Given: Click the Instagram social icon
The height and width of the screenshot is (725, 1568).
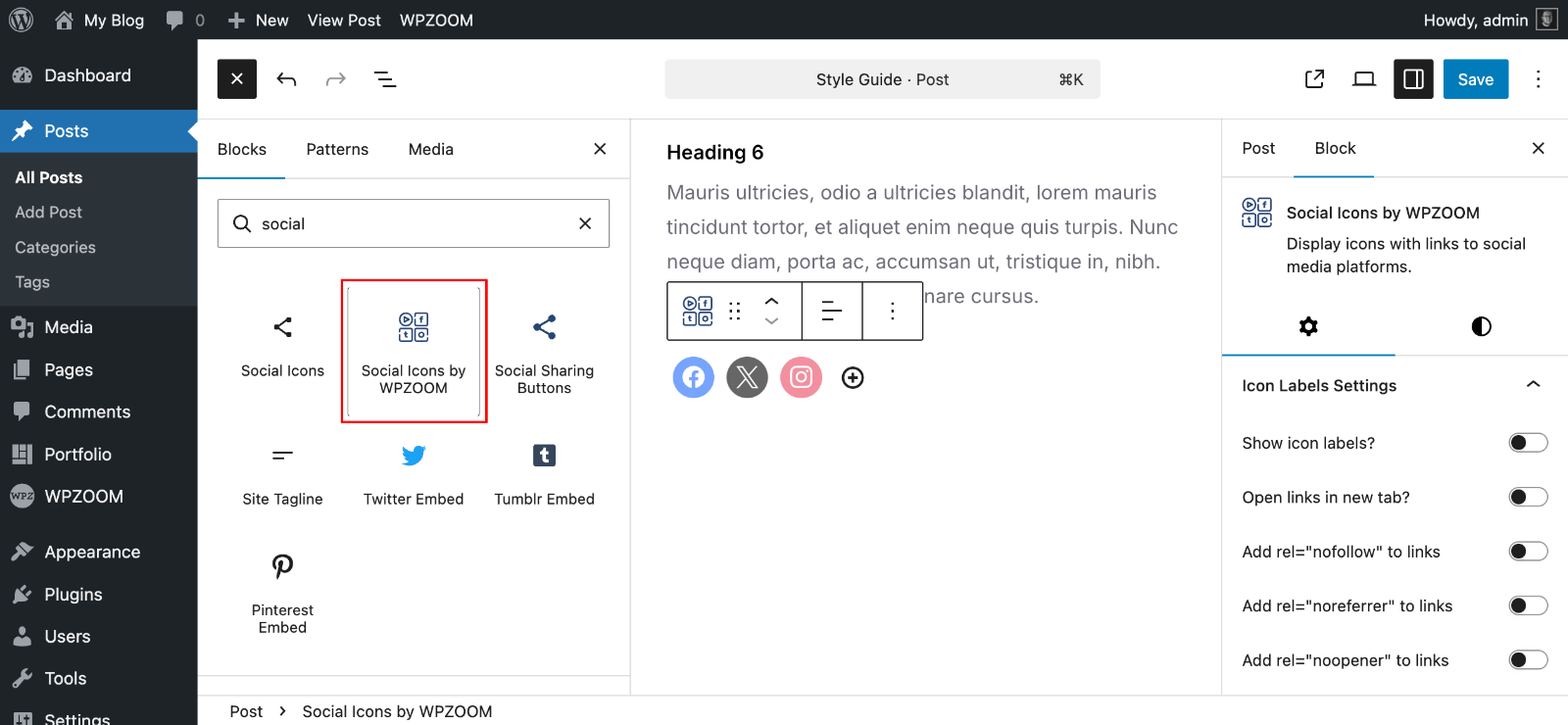Looking at the screenshot, I should (801, 377).
